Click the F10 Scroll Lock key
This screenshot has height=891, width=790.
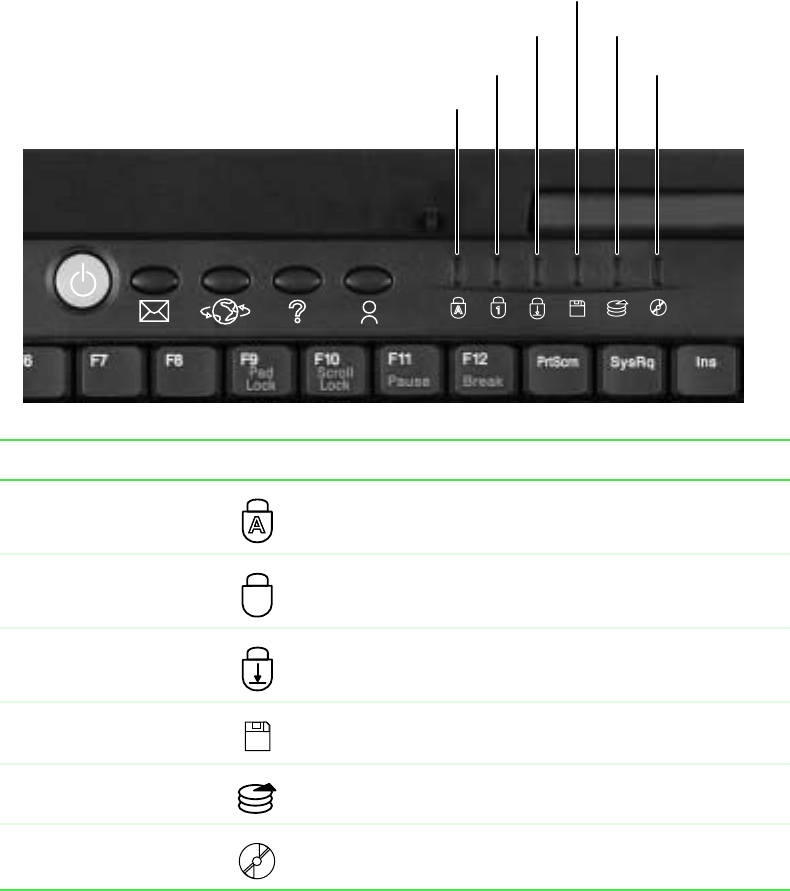(x=334, y=370)
